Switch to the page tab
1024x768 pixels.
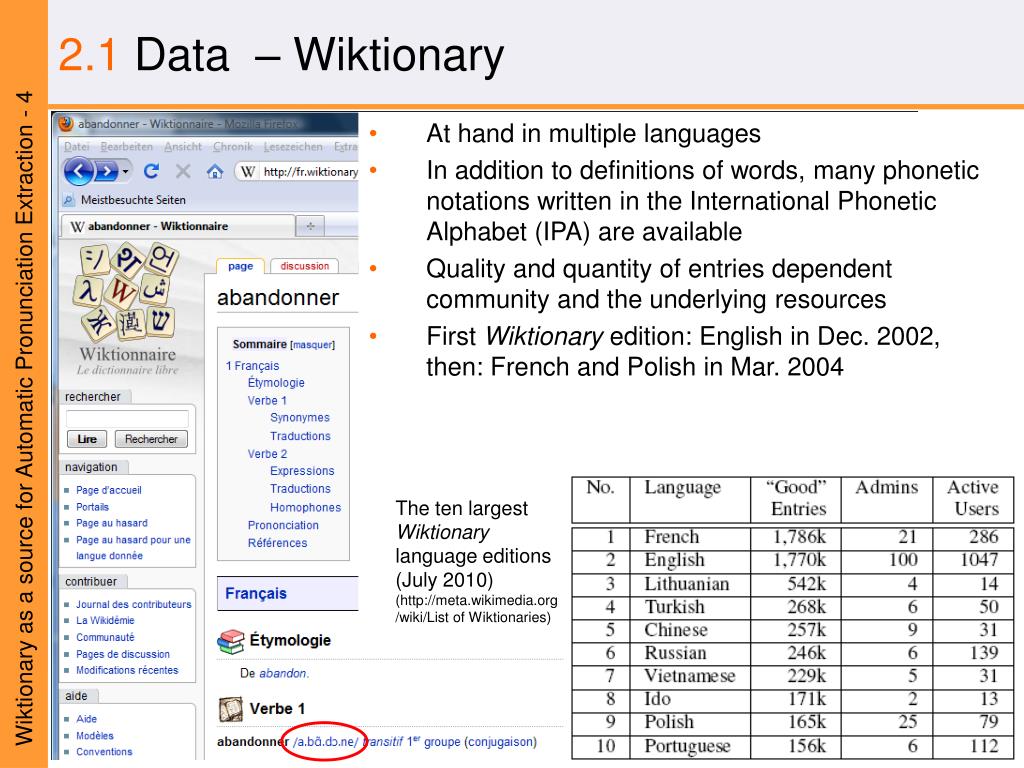point(240,266)
